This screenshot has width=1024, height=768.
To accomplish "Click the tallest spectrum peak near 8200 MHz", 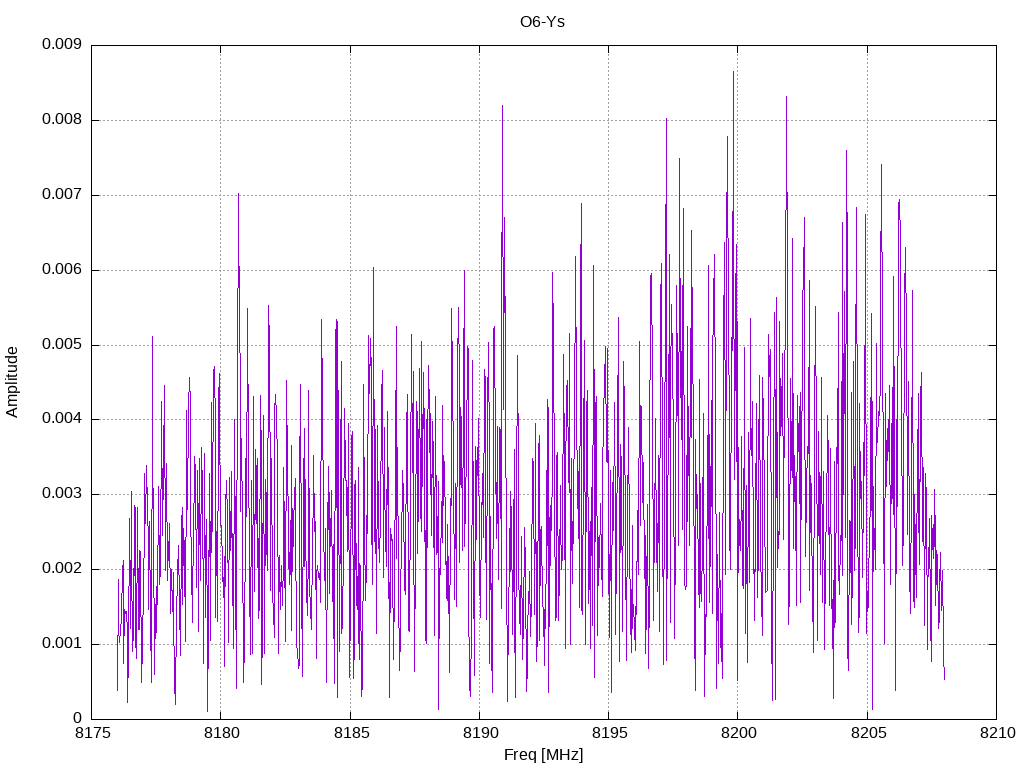I will [x=733, y=72].
